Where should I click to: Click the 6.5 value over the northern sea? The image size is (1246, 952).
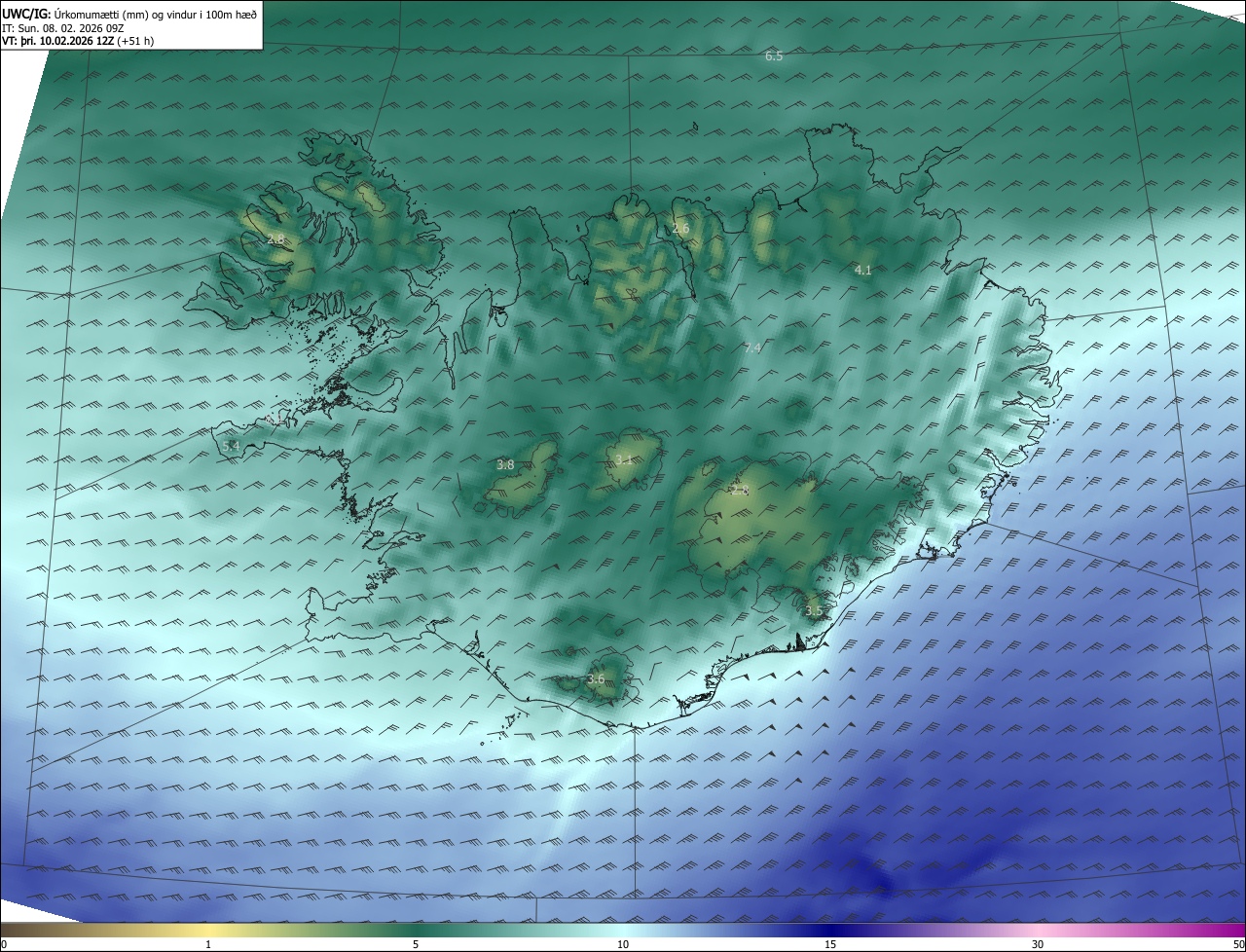click(x=774, y=56)
